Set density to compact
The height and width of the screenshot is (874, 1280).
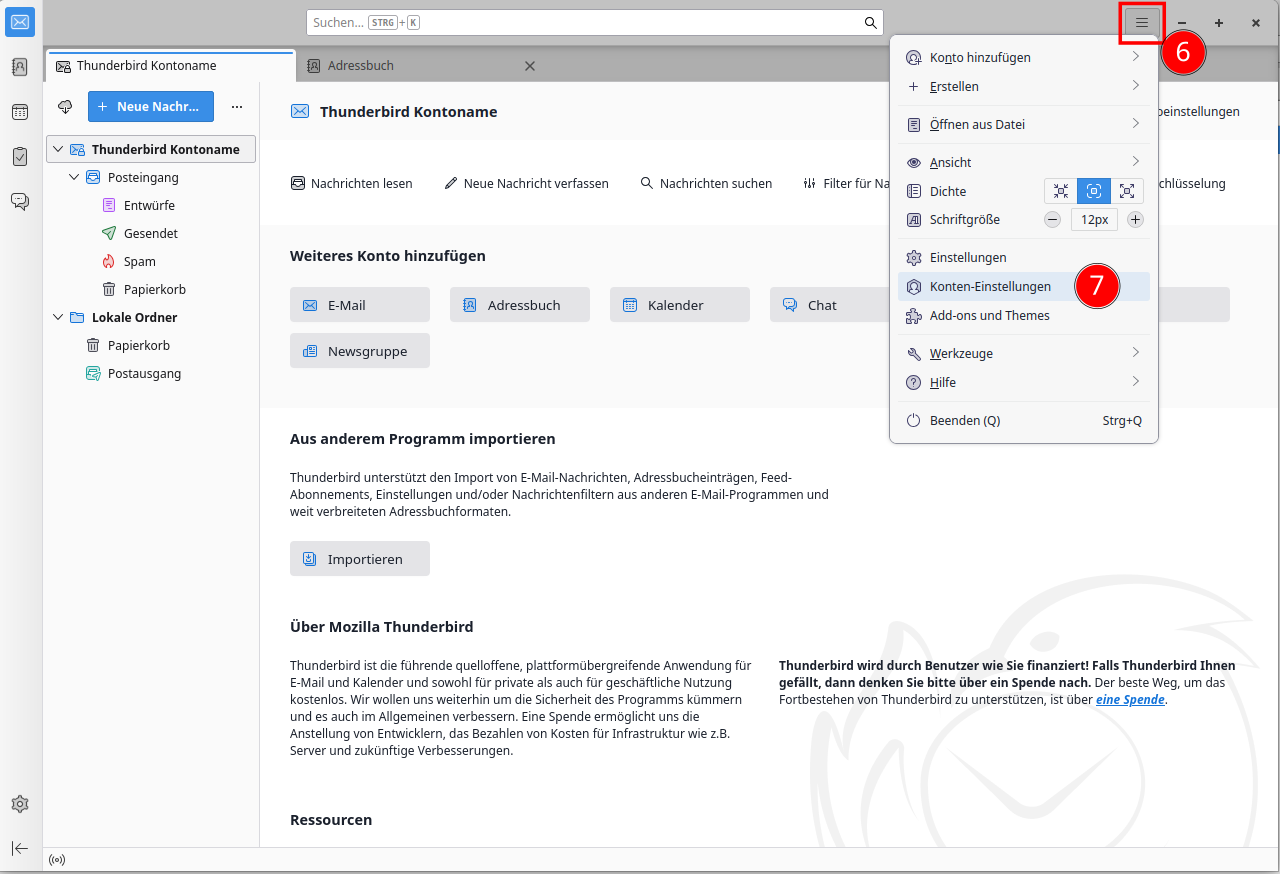pos(1061,191)
